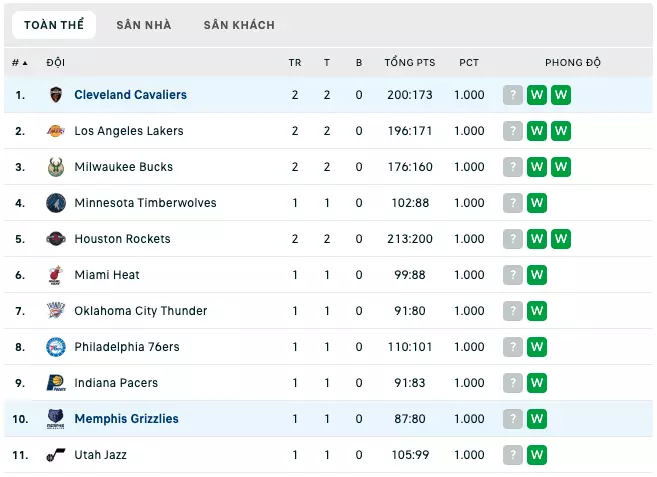Viewport: 657px width, 477px height.
Task: Open the Memphis Grizzlies team link
Action: 127,419
